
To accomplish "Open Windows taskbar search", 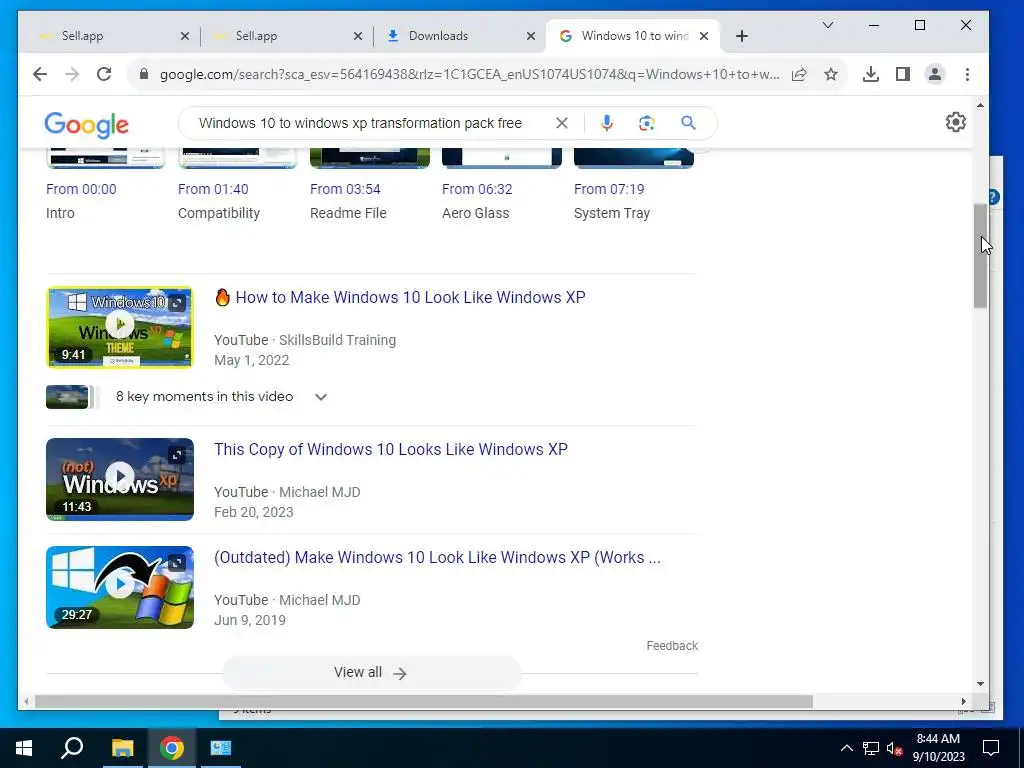I will 72,748.
